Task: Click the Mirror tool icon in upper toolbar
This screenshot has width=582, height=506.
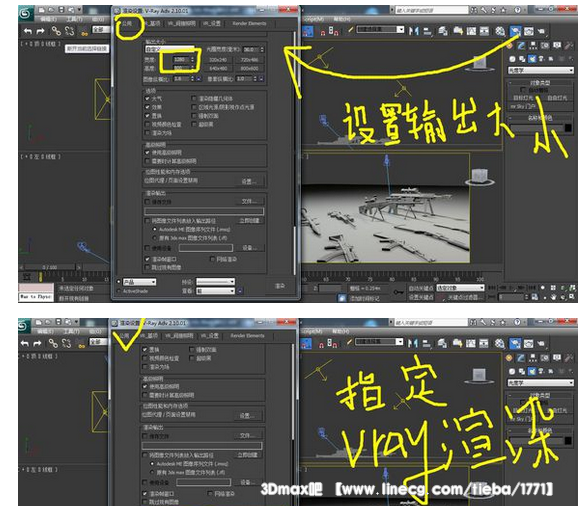Action: point(413,31)
